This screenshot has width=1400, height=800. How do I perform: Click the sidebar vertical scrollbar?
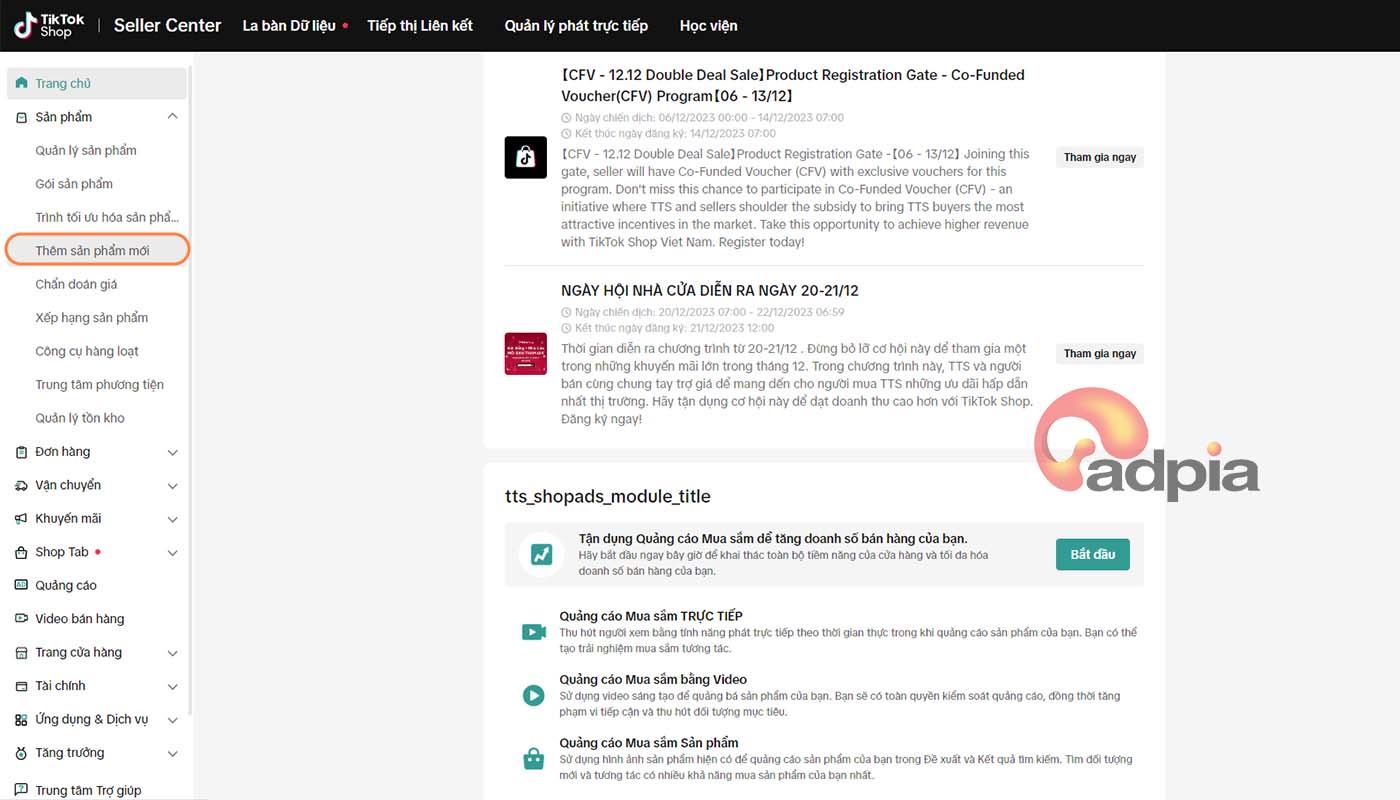click(191, 390)
